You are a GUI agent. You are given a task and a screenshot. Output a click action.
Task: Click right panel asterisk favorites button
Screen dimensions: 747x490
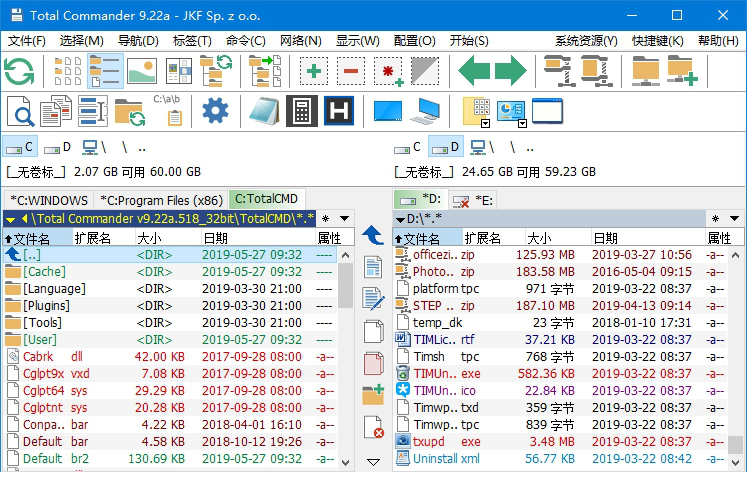(716, 219)
